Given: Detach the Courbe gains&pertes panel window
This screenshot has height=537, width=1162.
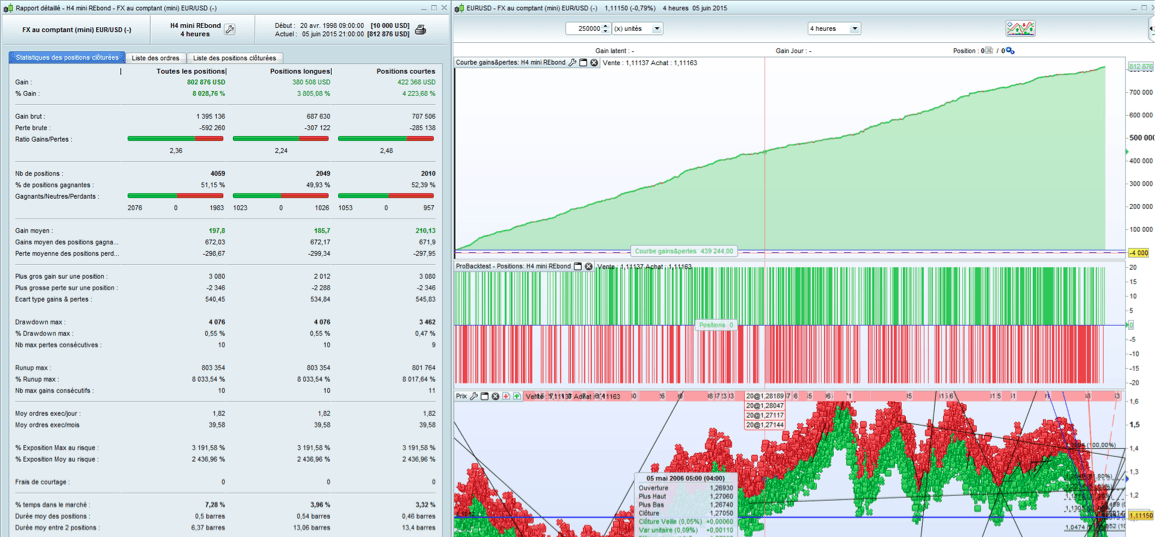Looking at the screenshot, I should 583,63.
